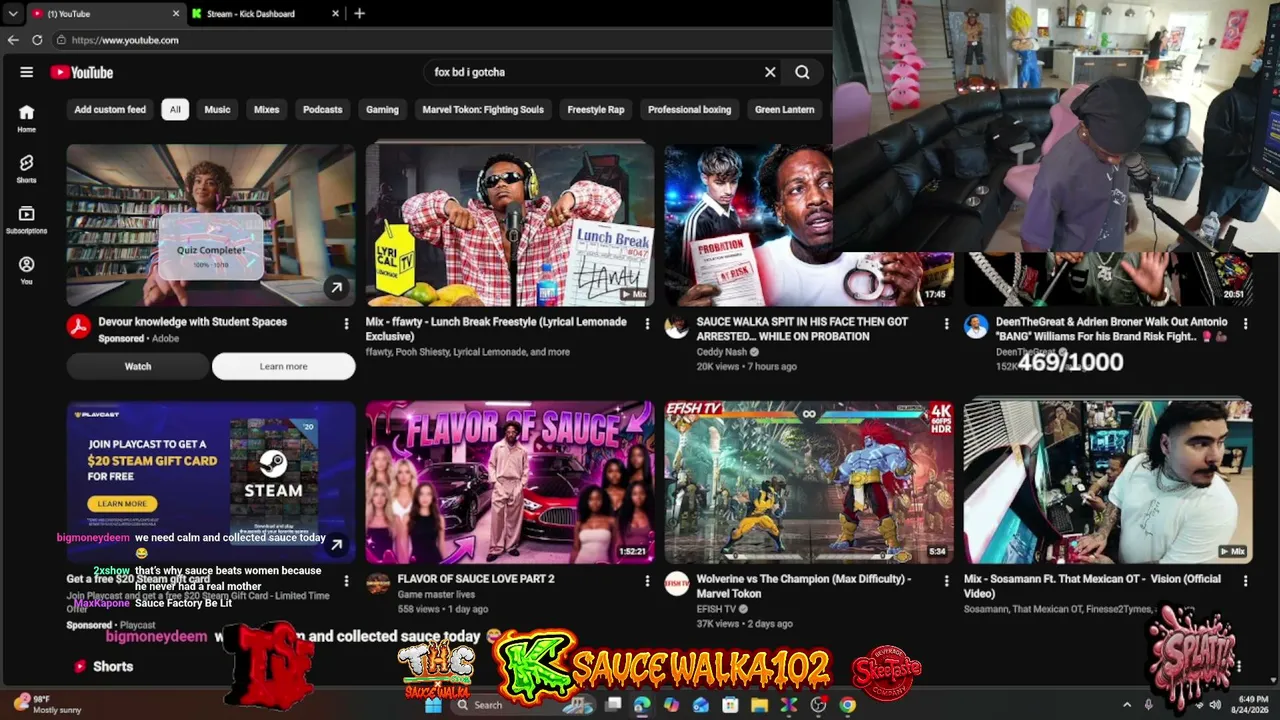The width and height of the screenshot is (1280, 720).
Task: Open the YouTube guide hamburger menu
Action: click(27, 72)
